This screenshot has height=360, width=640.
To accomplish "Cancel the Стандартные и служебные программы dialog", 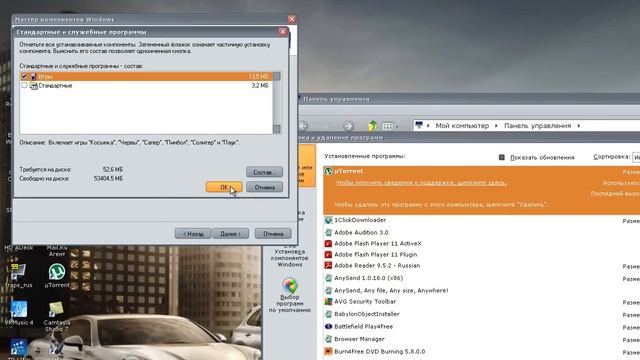I will [x=264, y=187].
